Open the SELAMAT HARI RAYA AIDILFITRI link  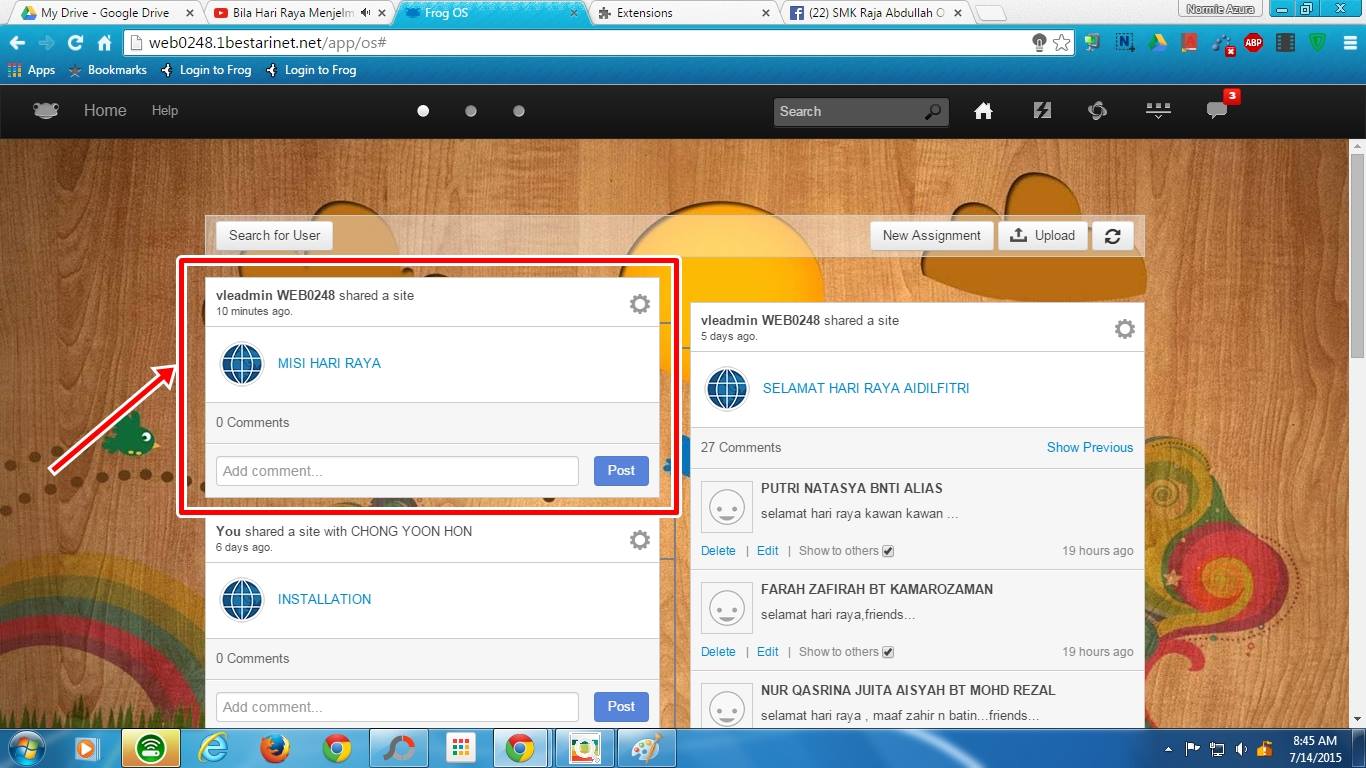click(x=866, y=389)
